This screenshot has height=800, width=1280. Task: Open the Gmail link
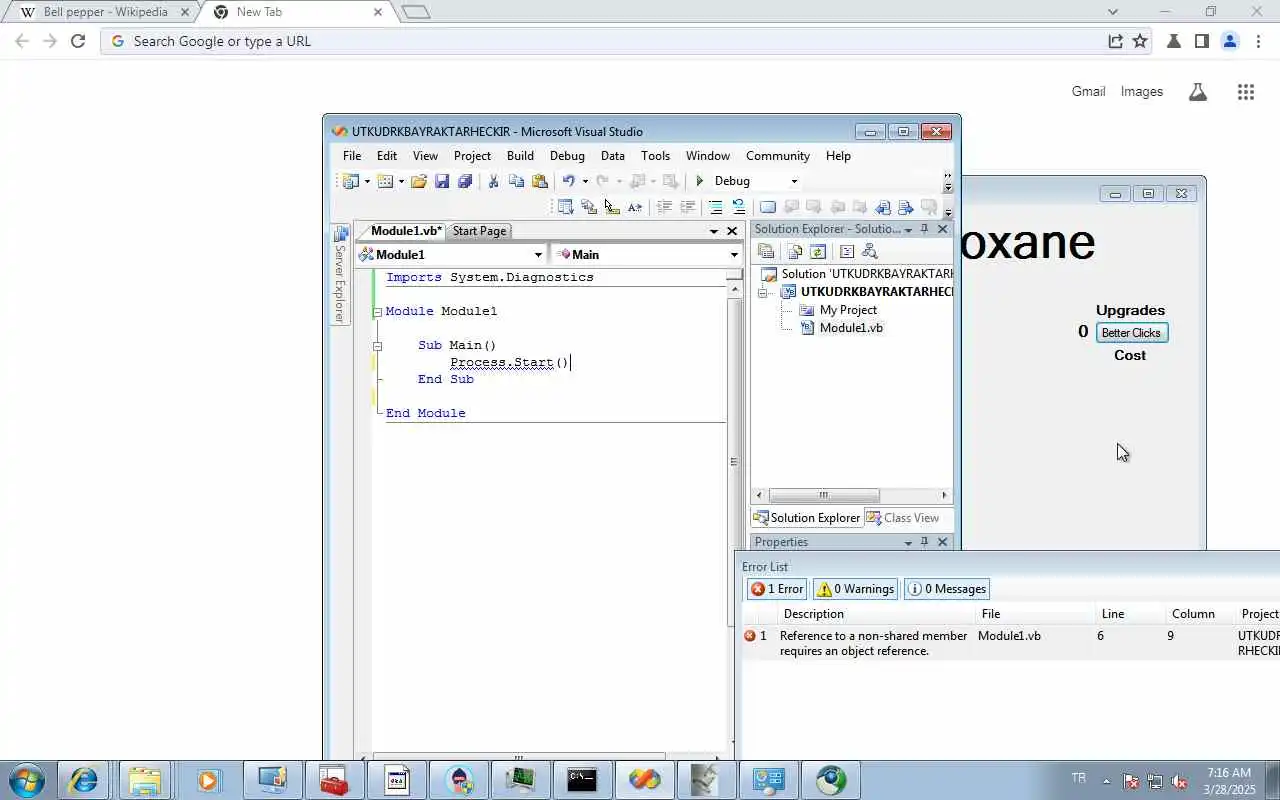[1088, 91]
